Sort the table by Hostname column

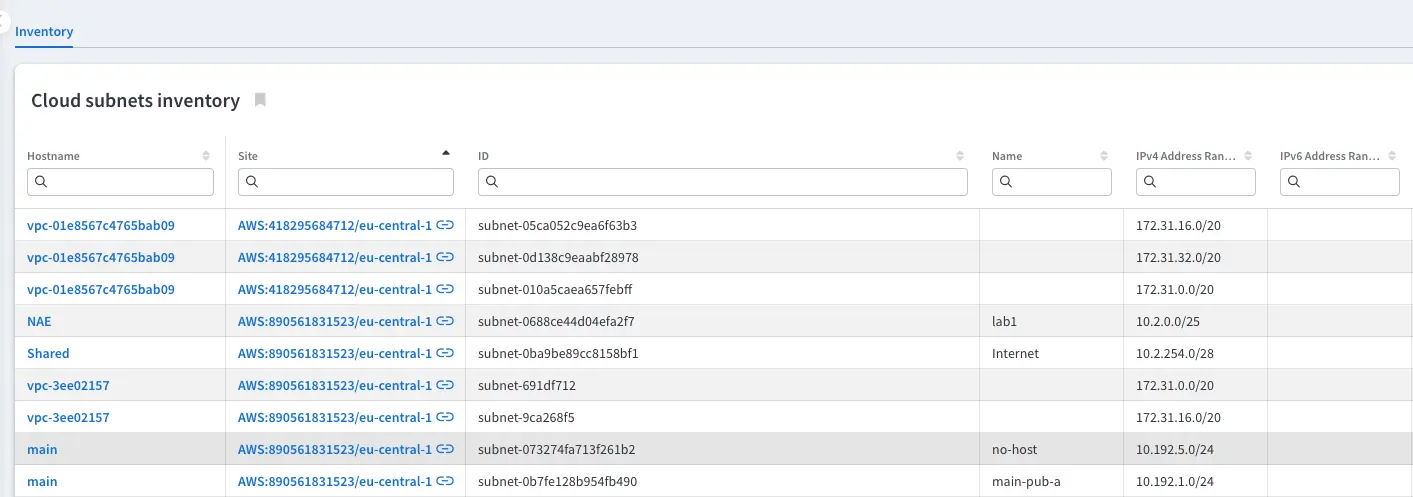[x=206, y=156]
